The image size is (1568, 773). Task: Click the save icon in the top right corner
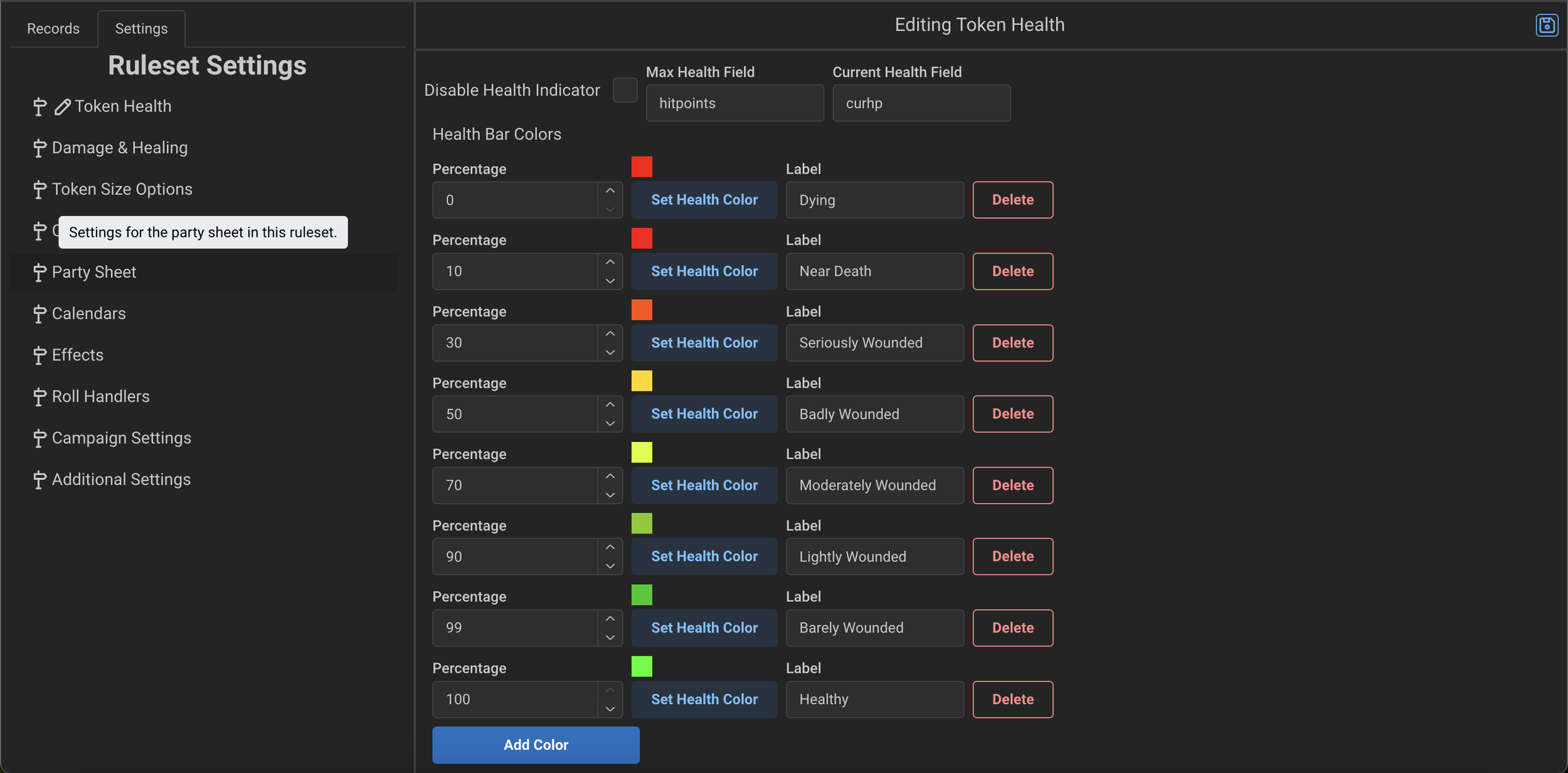1547,25
